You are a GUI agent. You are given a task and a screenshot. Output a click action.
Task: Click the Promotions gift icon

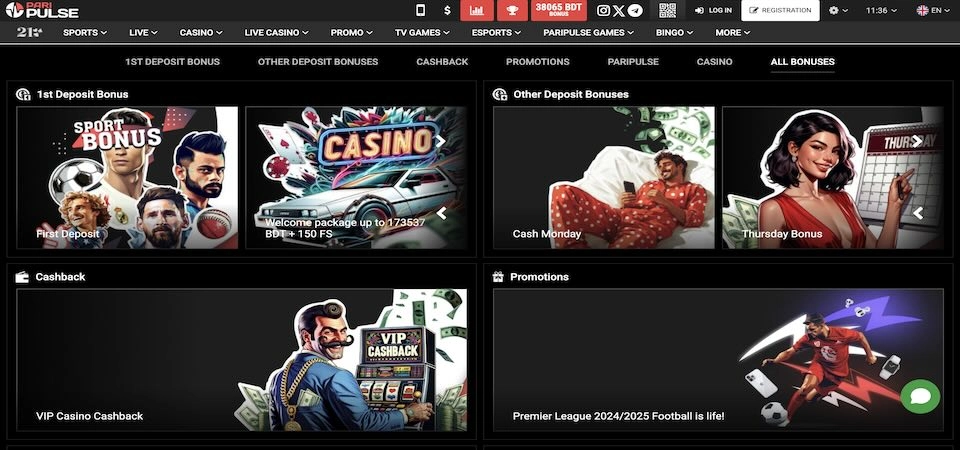coord(498,277)
